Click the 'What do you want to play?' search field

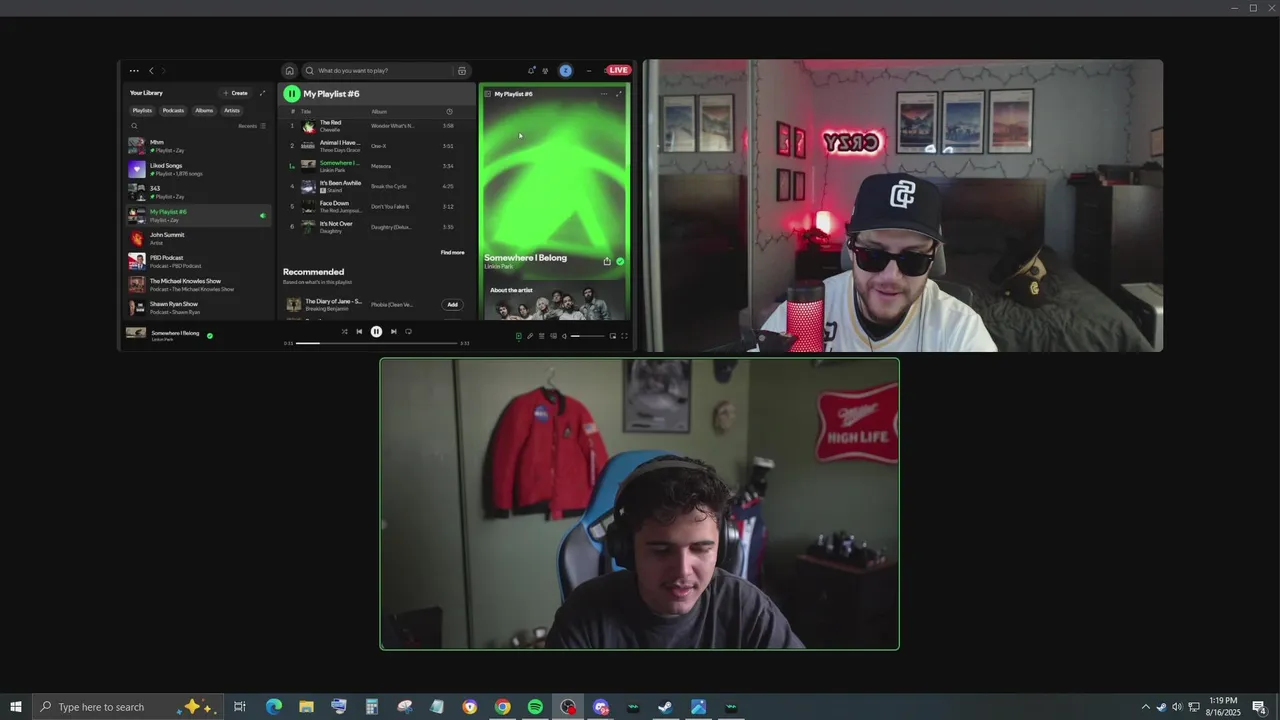[x=386, y=71]
